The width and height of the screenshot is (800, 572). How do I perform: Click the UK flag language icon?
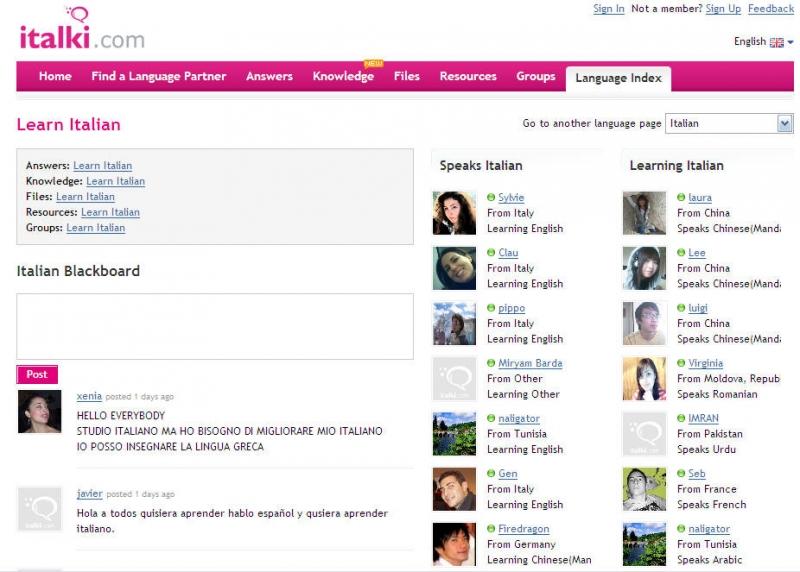pyautogui.click(x=777, y=42)
